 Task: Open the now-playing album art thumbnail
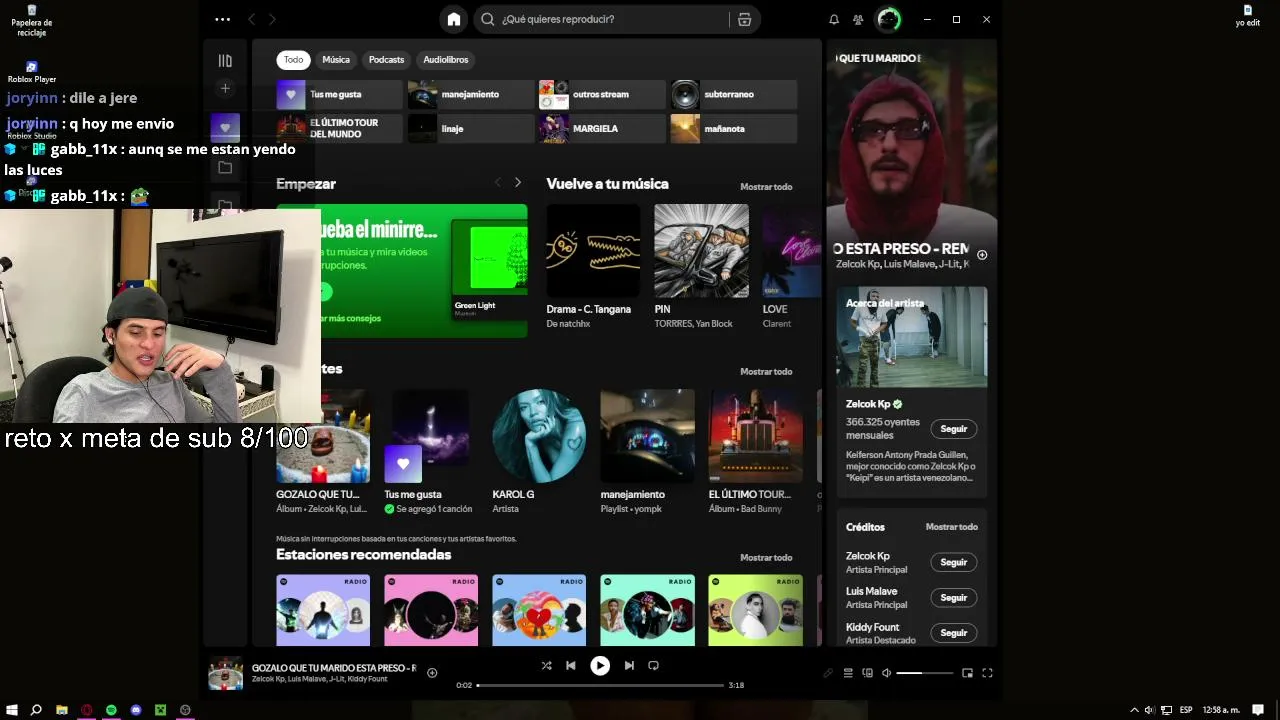225,674
